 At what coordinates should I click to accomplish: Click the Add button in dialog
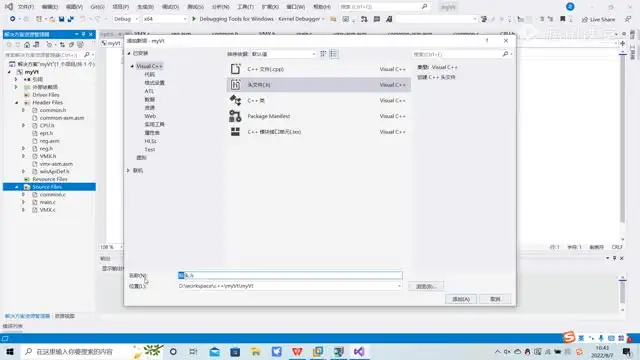point(461,299)
